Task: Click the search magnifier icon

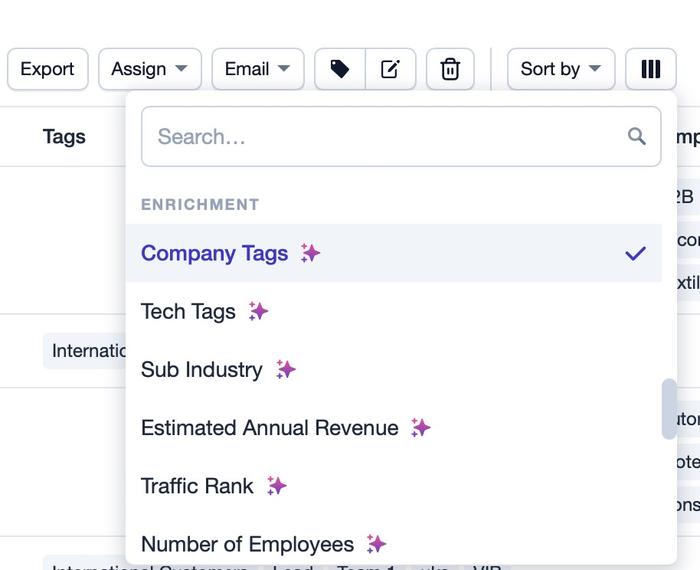Action: click(637, 136)
